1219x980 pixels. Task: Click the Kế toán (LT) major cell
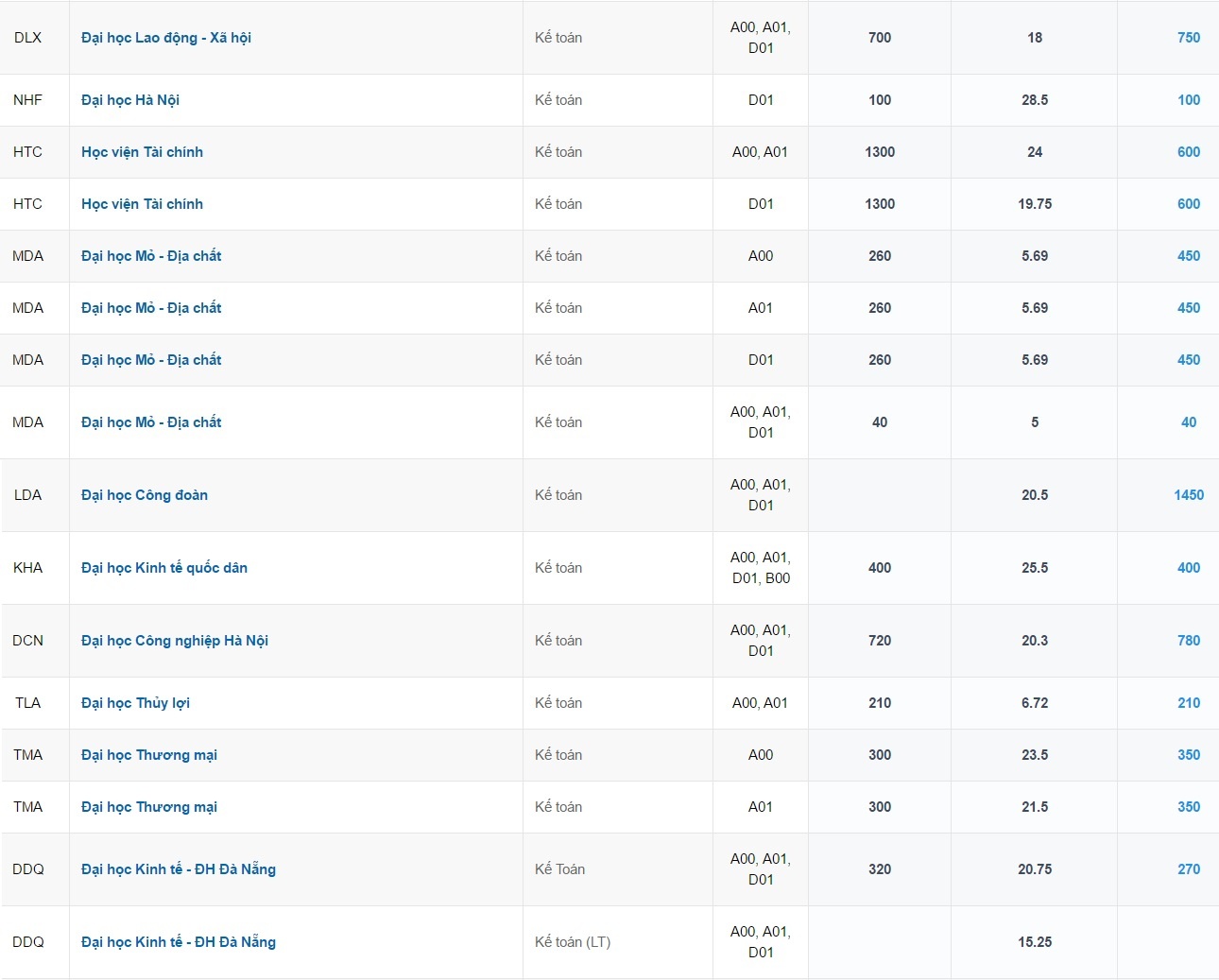[573, 942]
